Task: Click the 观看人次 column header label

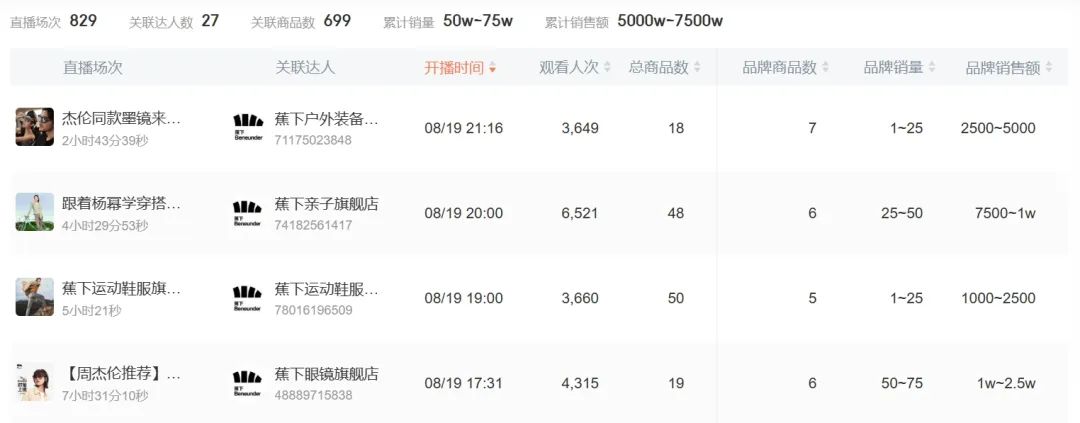Action: (569, 68)
